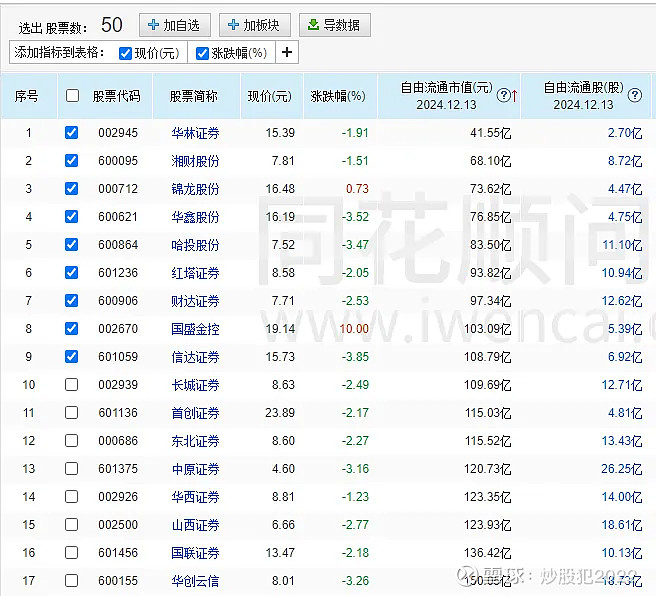Check the checkbox for 长城证券
This screenshot has height=596, width=656.
(72, 384)
